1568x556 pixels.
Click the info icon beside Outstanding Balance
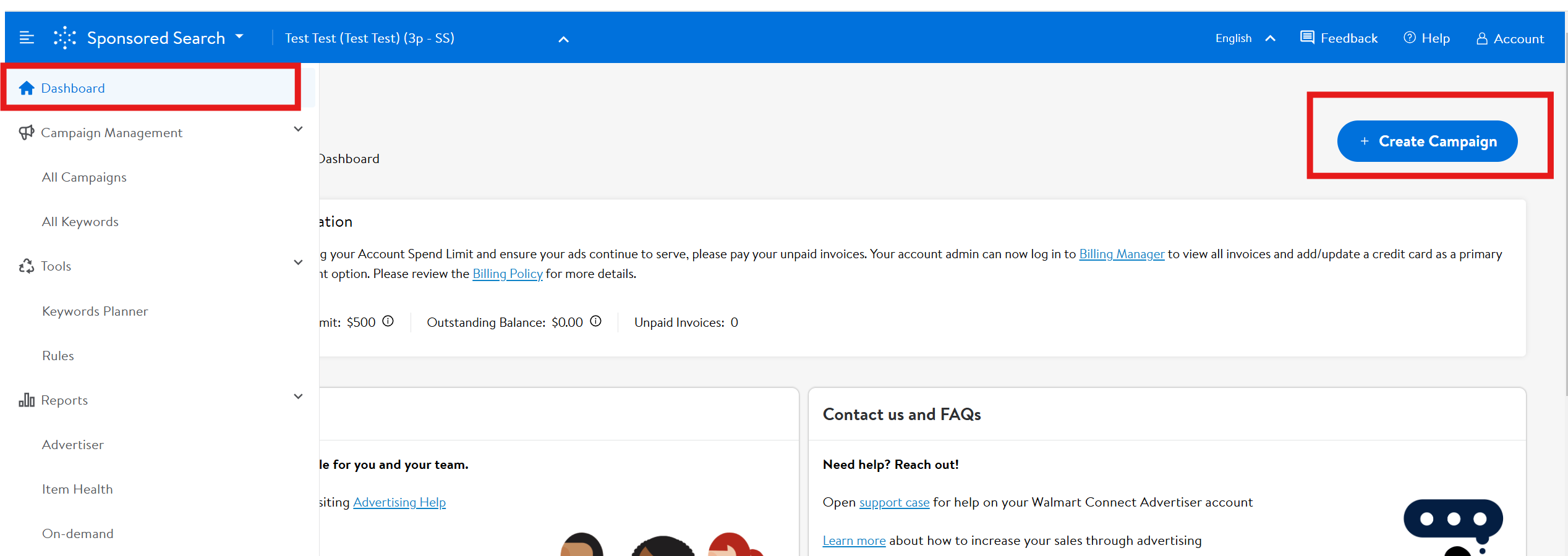595,321
